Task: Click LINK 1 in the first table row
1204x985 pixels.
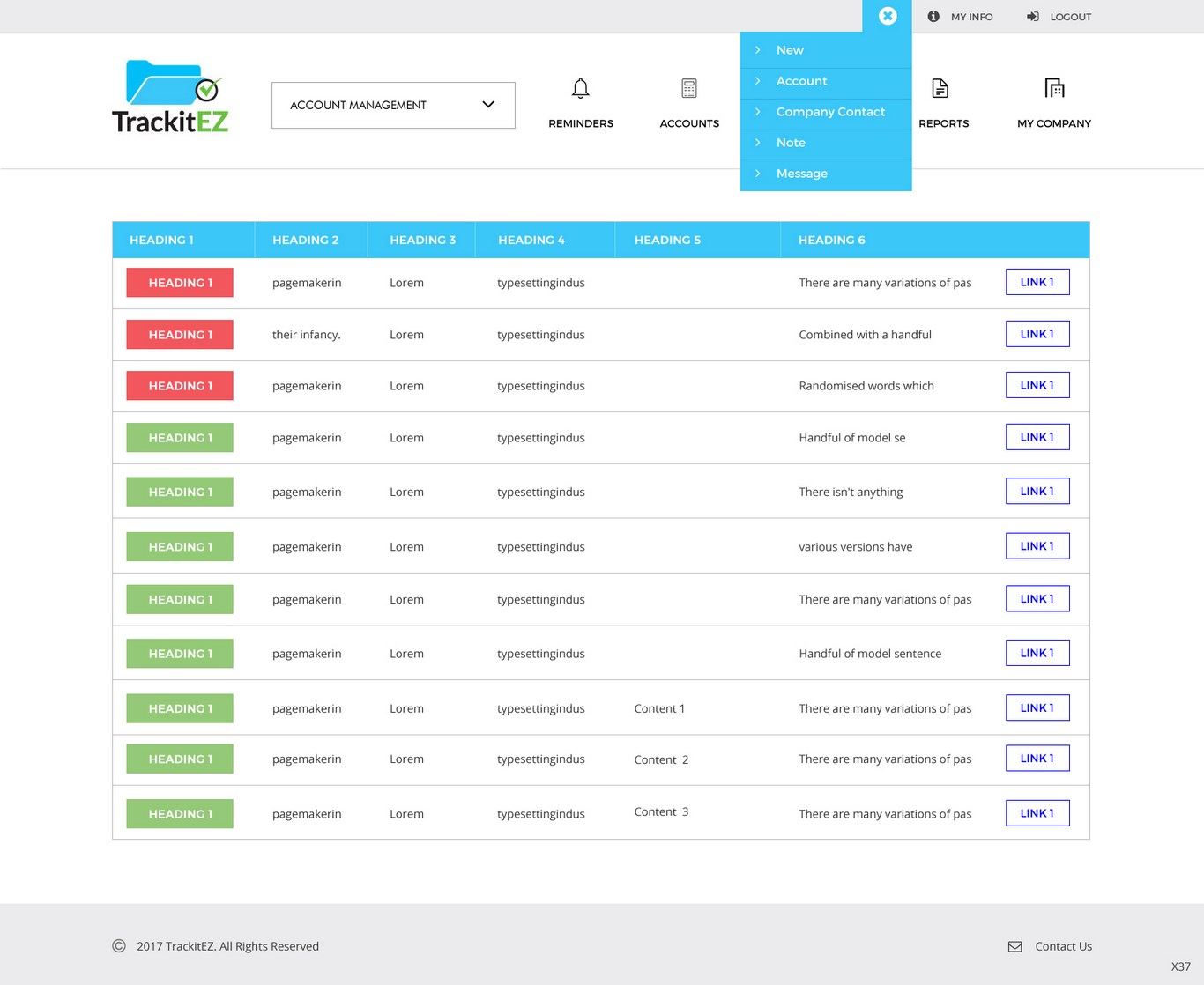Action: [1037, 282]
